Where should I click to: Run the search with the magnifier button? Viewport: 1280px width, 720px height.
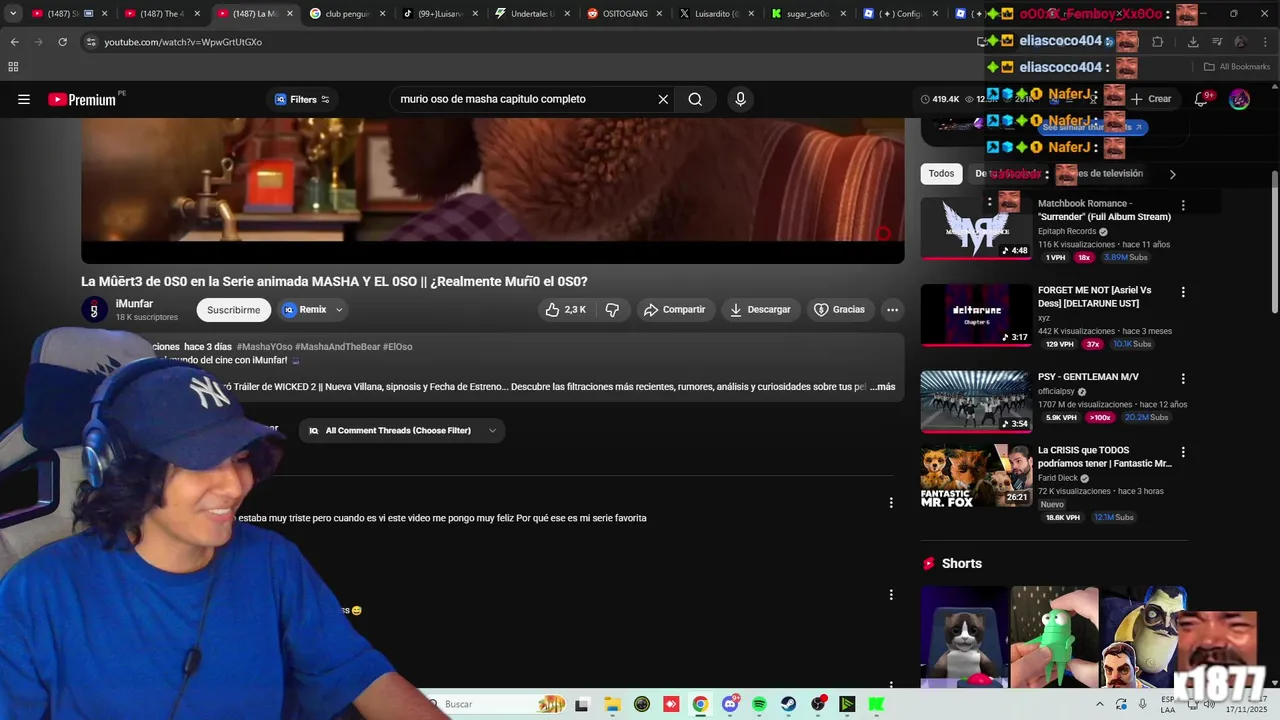(695, 99)
